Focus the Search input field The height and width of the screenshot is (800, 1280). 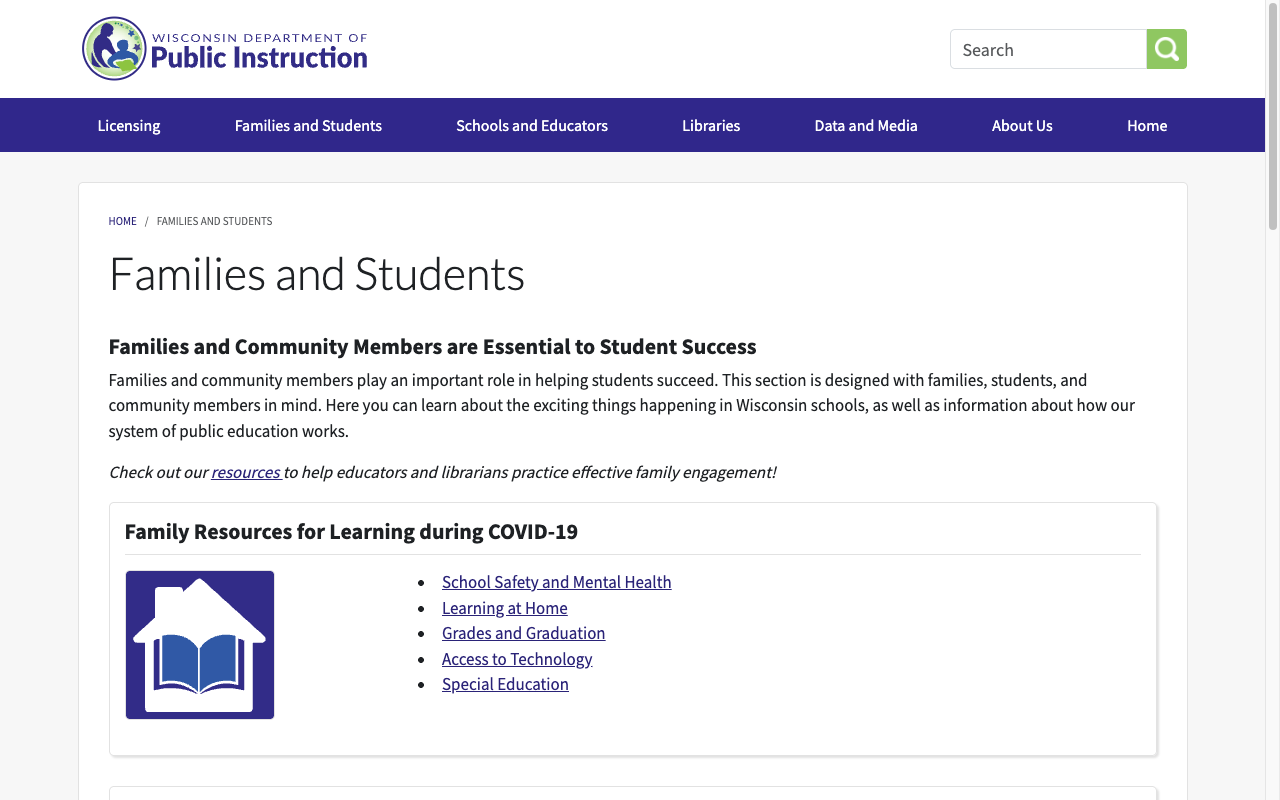[1048, 49]
